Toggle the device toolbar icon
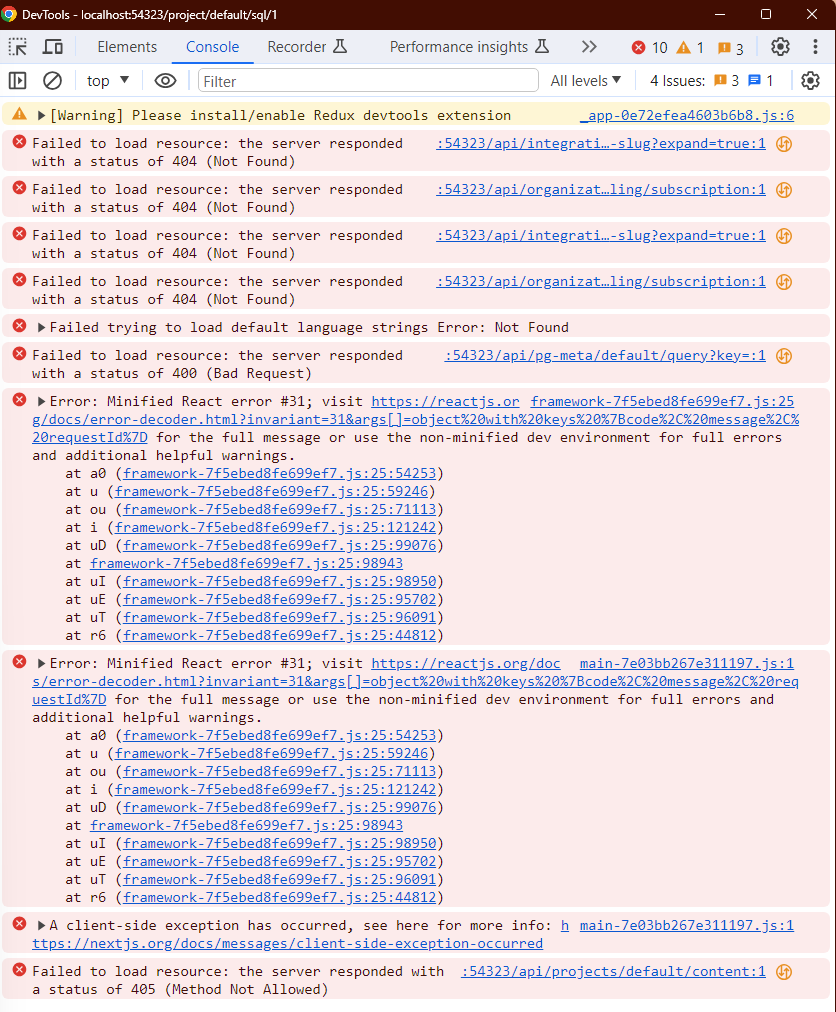This screenshot has width=836, height=1012. pyautogui.click(x=53, y=47)
